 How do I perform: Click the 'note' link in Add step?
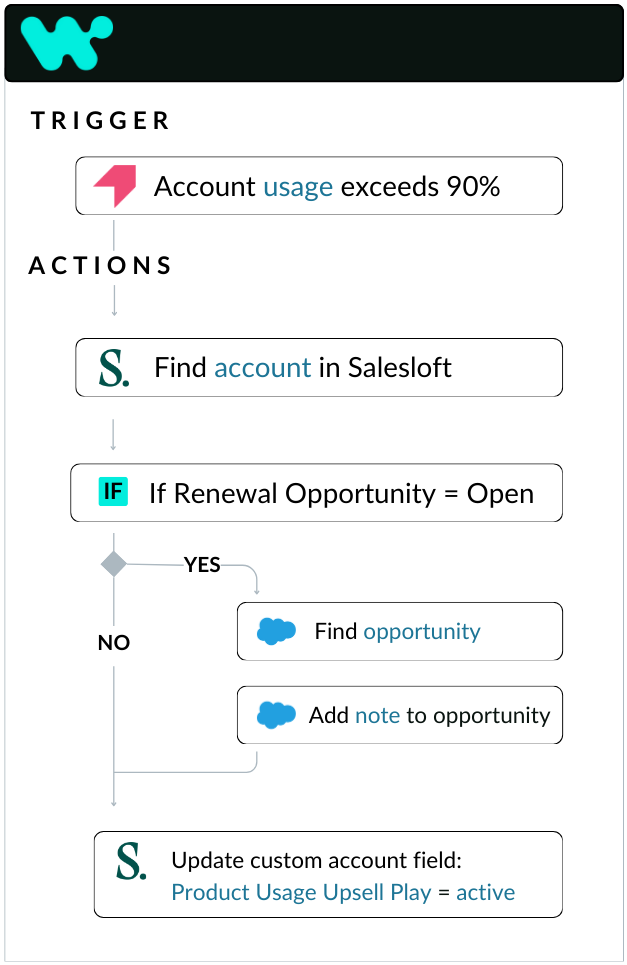click(x=377, y=716)
